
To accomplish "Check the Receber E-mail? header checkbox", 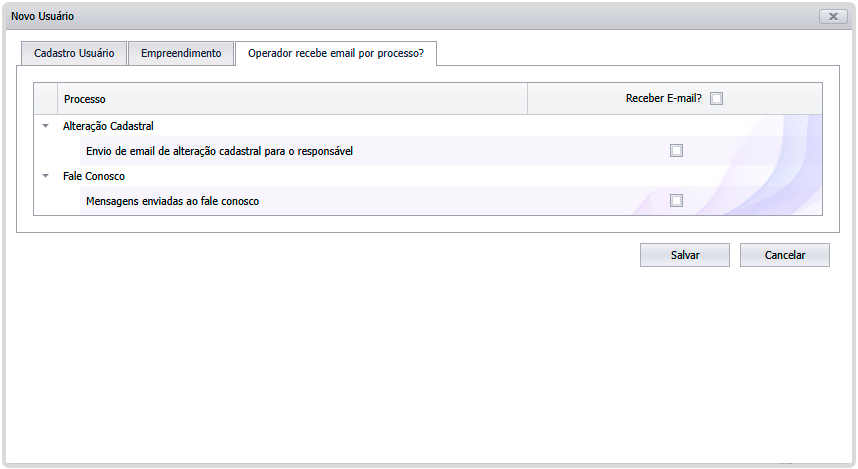I will click(717, 99).
